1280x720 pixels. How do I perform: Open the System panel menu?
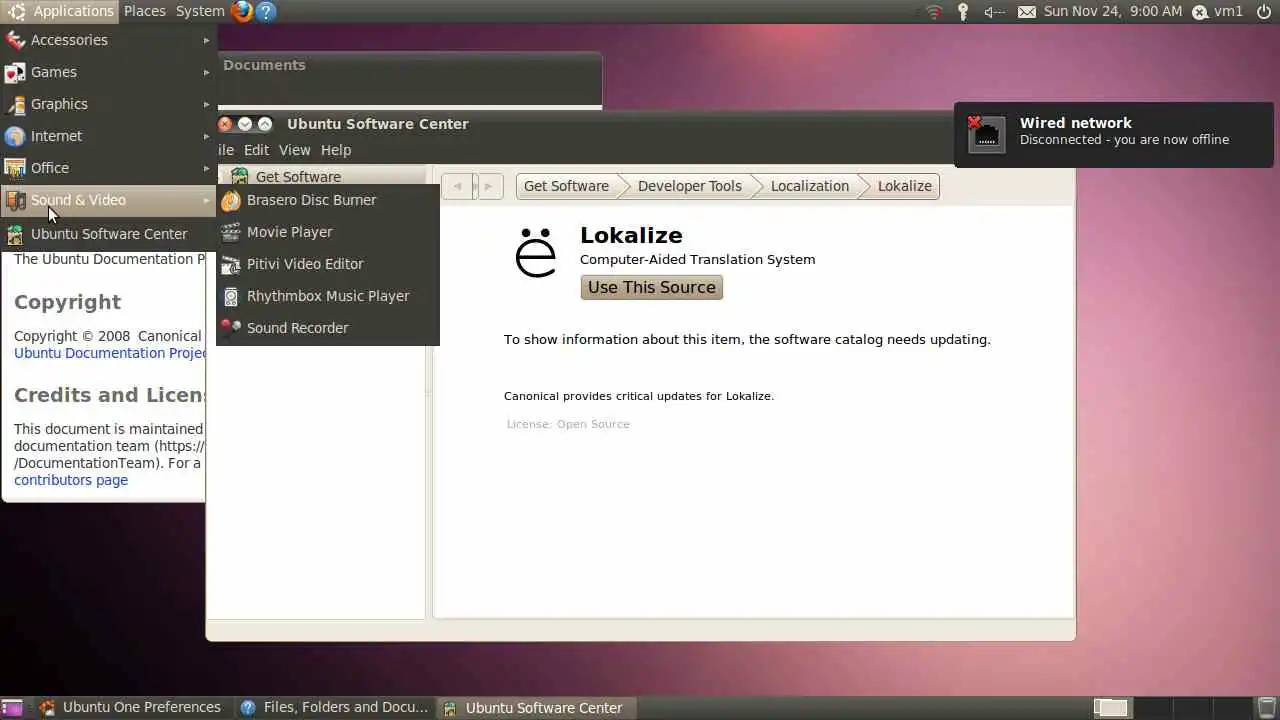[x=200, y=11]
